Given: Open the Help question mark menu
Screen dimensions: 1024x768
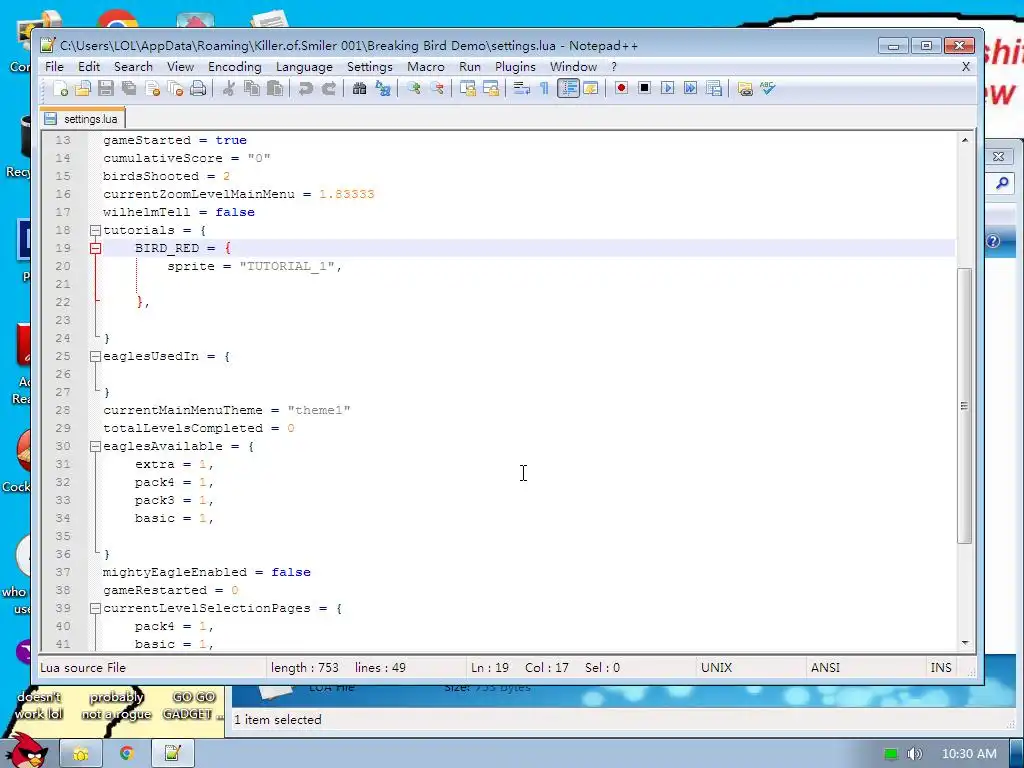Looking at the screenshot, I should [614, 67].
